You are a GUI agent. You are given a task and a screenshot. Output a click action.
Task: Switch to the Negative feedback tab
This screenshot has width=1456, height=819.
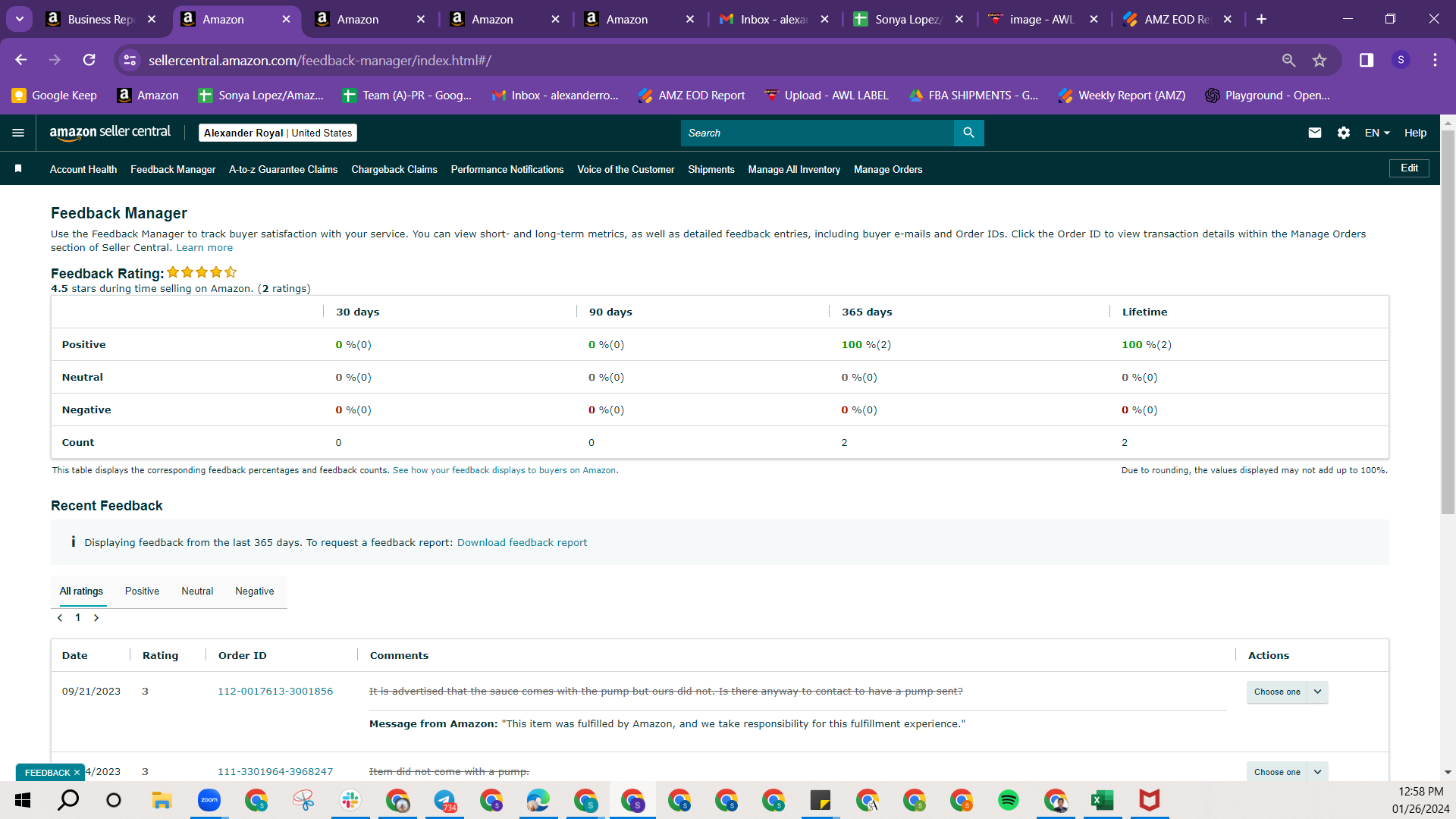(x=255, y=591)
